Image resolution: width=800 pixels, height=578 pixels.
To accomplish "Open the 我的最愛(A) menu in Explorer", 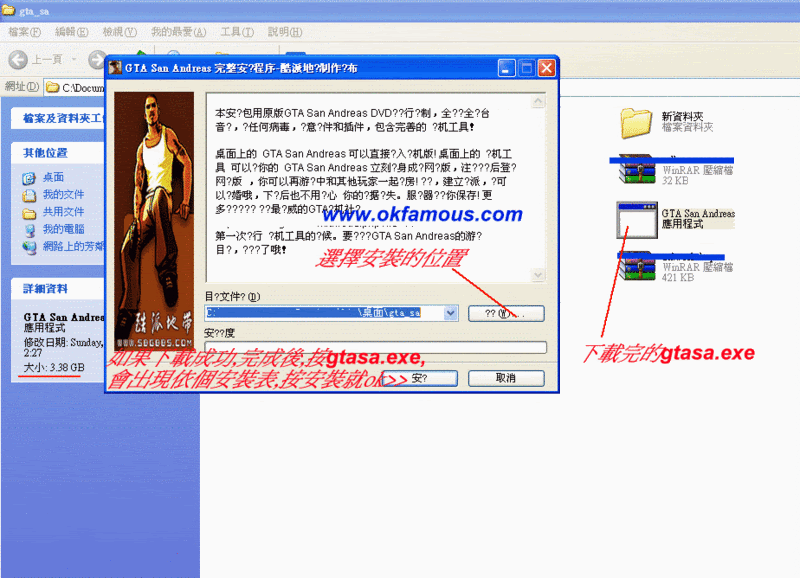I will [x=179, y=32].
